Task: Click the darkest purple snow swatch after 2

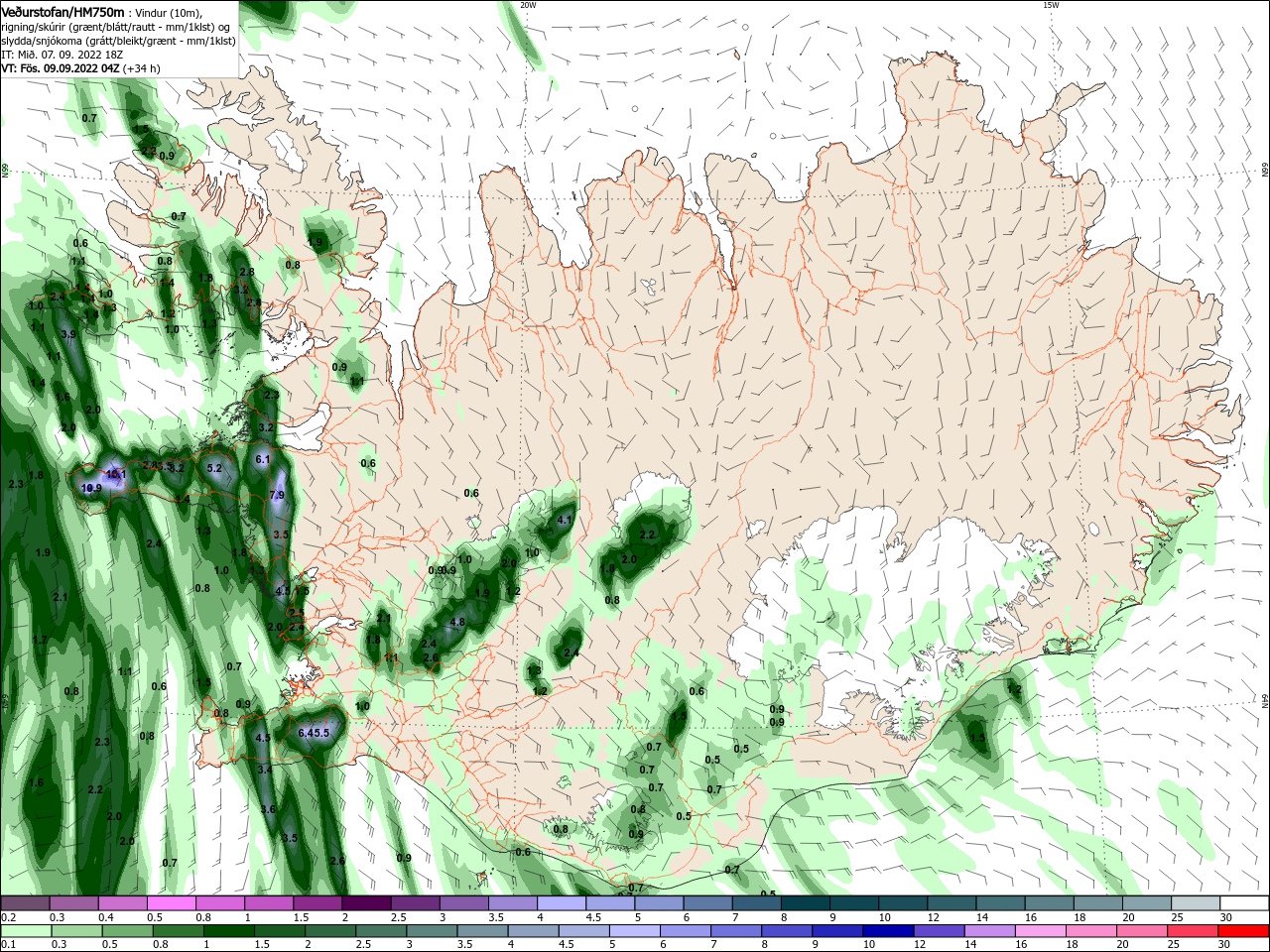Action: 366,903
